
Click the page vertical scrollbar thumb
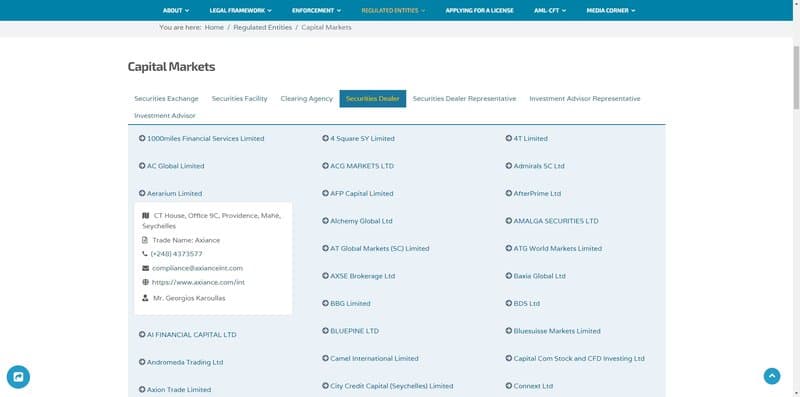click(x=796, y=77)
